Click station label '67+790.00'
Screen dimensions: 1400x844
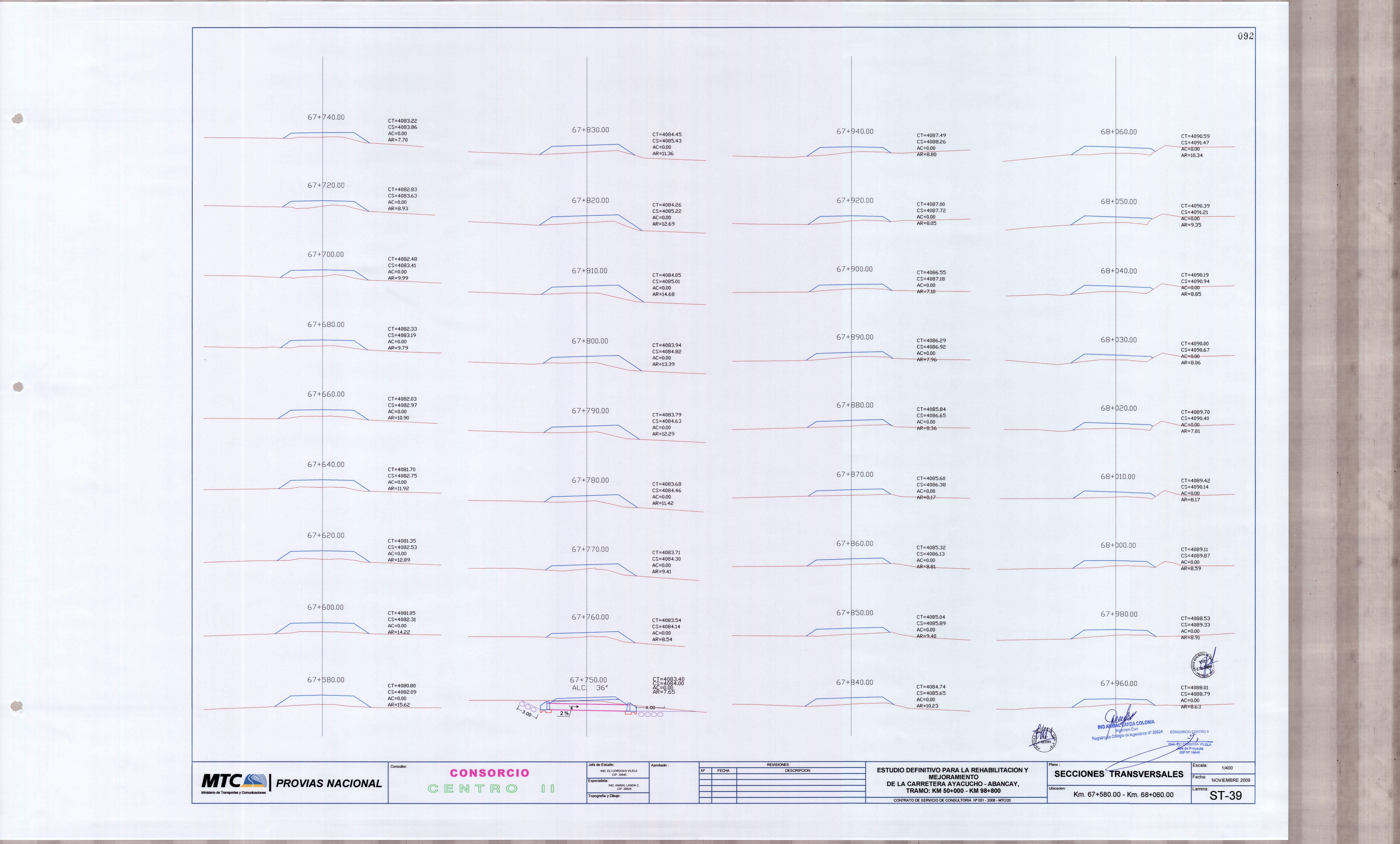(x=590, y=411)
